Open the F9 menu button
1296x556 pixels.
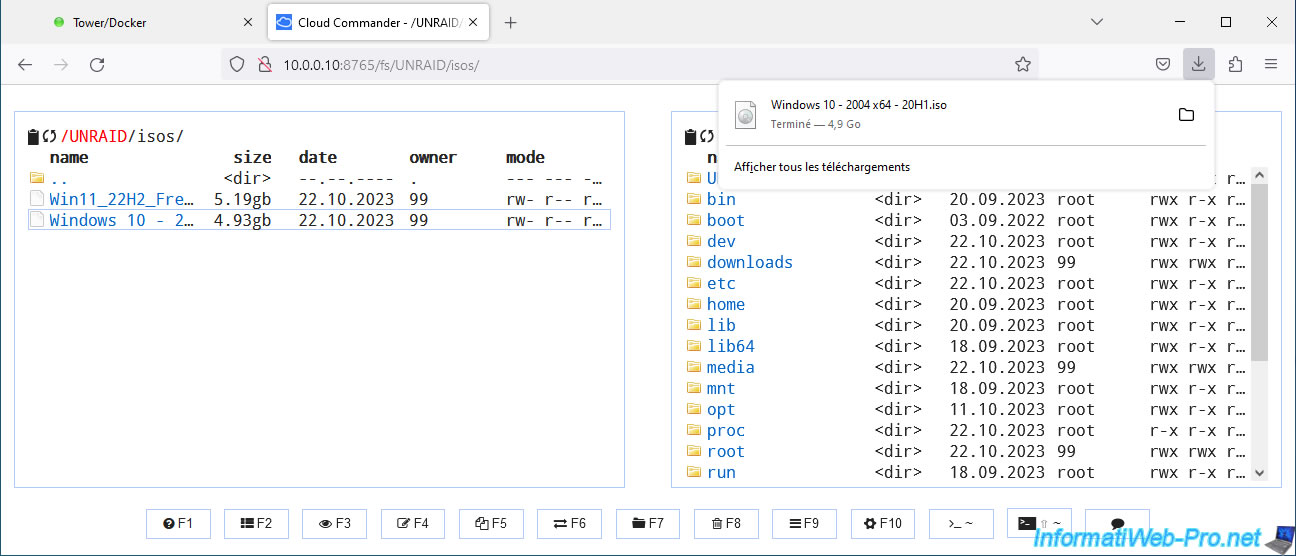[x=803, y=523]
